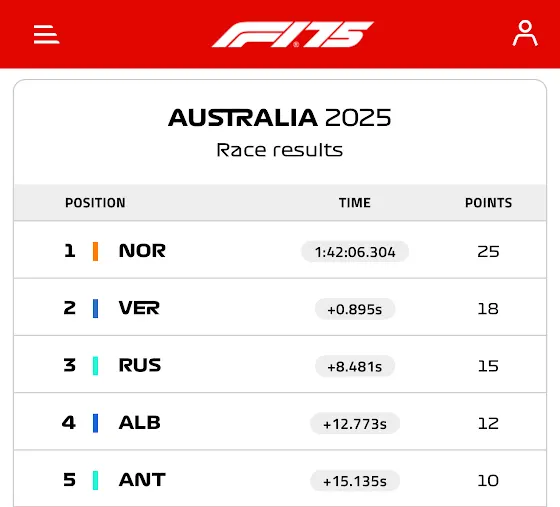Click the POSITION column header
The height and width of the screenshot is (507, 560).
[95, 203]
